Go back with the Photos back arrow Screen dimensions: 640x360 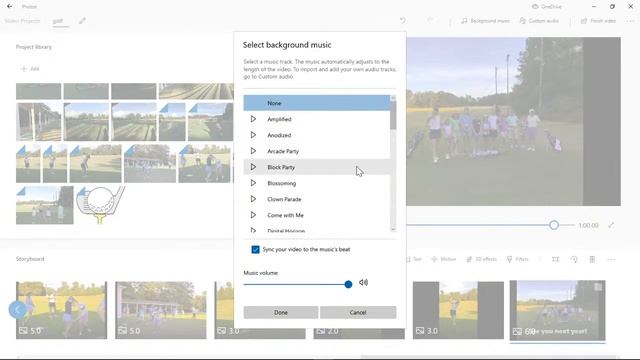pyautogui.click(x=9, y=7)
